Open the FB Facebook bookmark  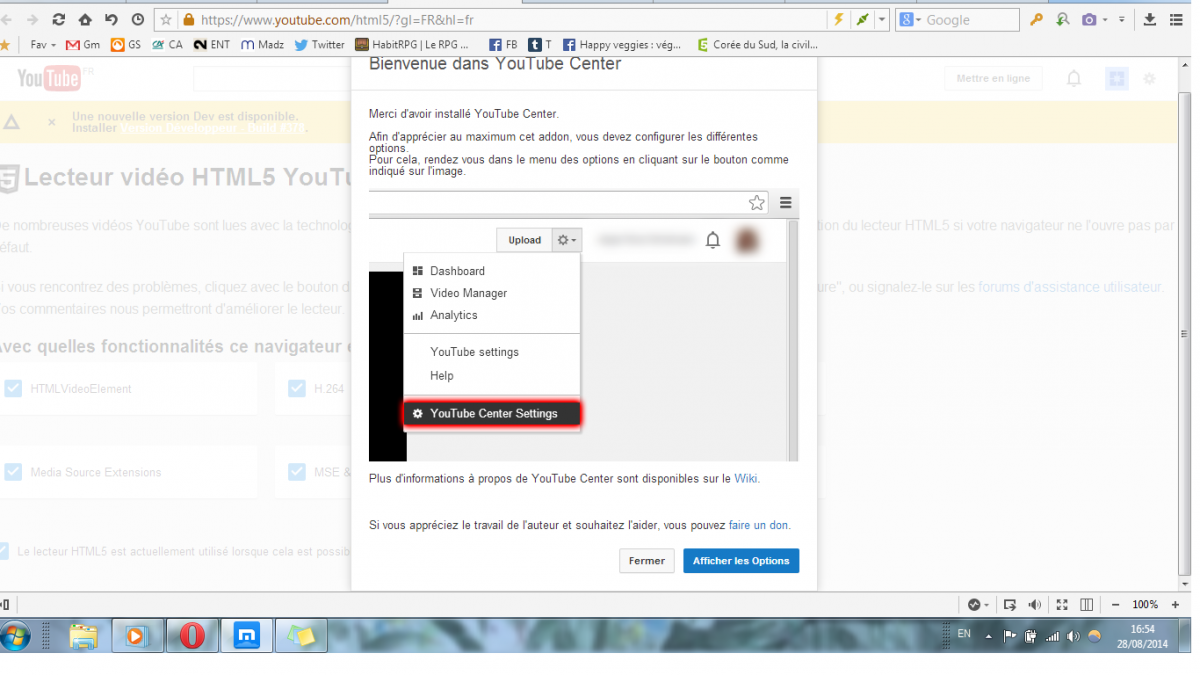(503, 45)
